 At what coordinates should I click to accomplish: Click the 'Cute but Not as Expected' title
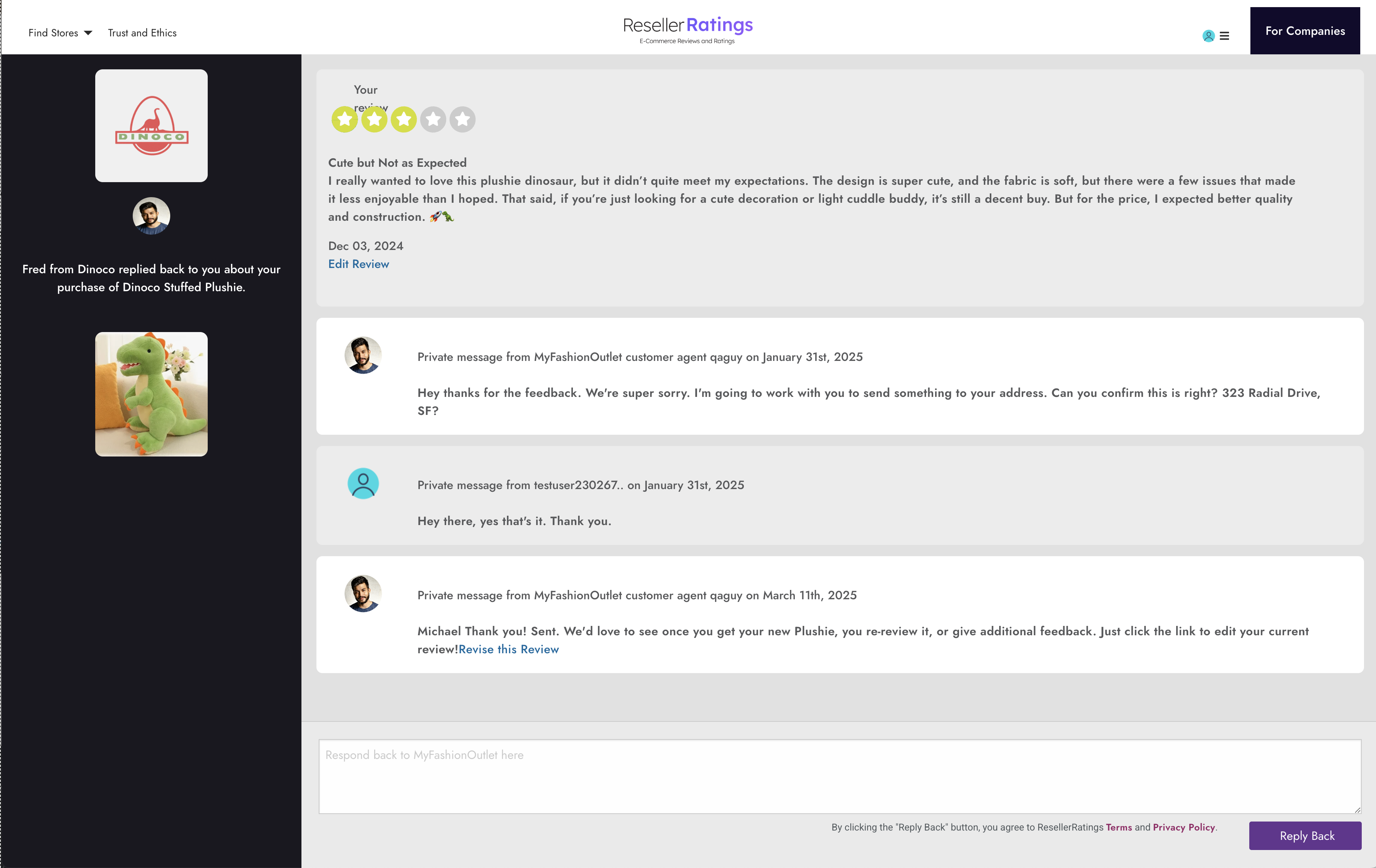[x=397, y=163]
